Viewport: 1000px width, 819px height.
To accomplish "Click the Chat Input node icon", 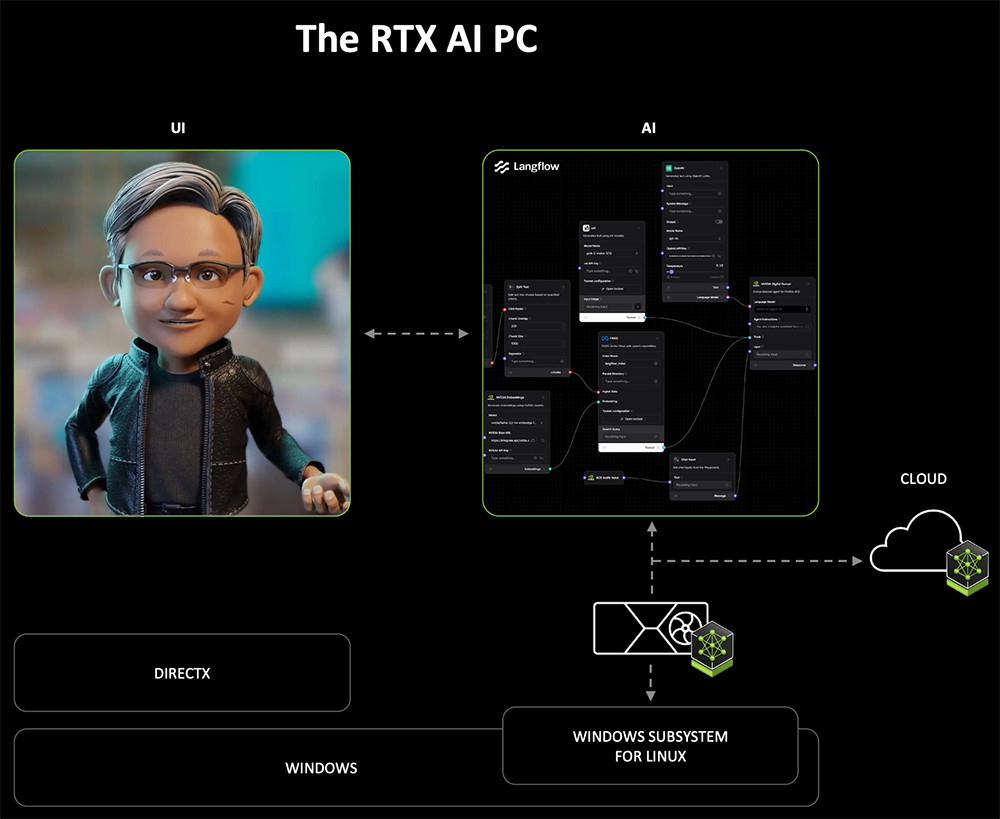I will pos(676,459).
